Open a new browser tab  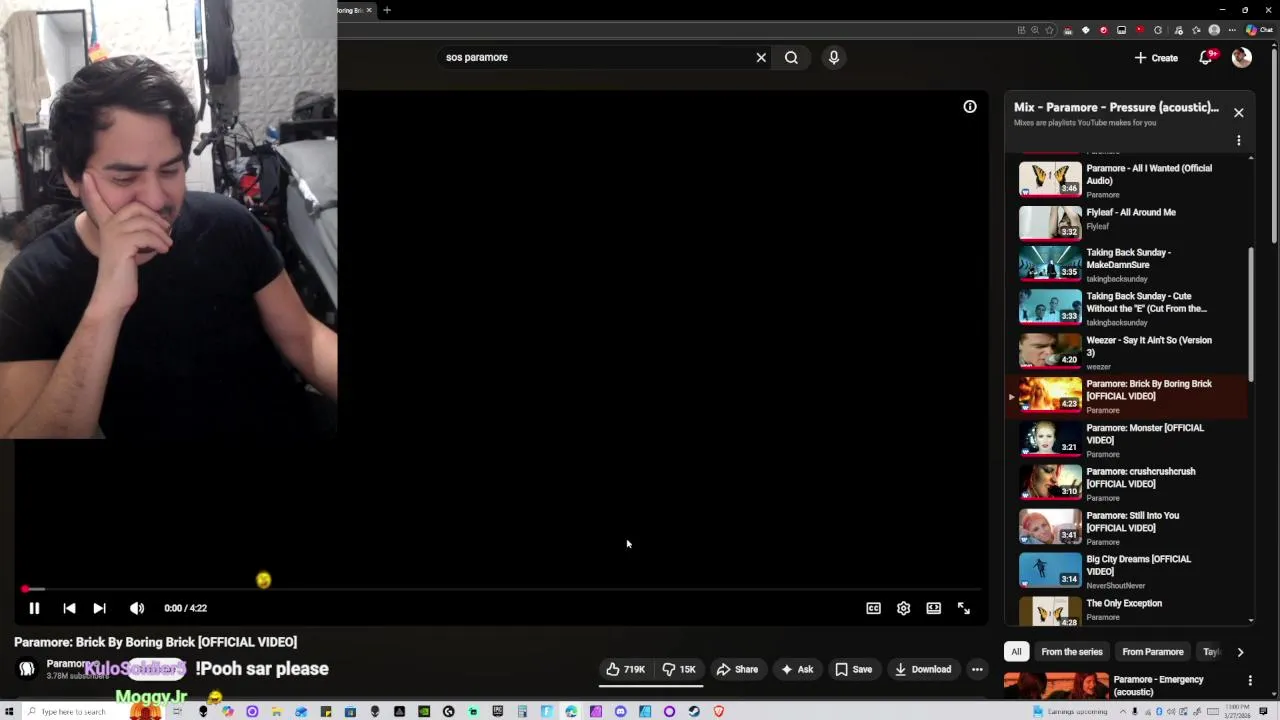[387, 10]
